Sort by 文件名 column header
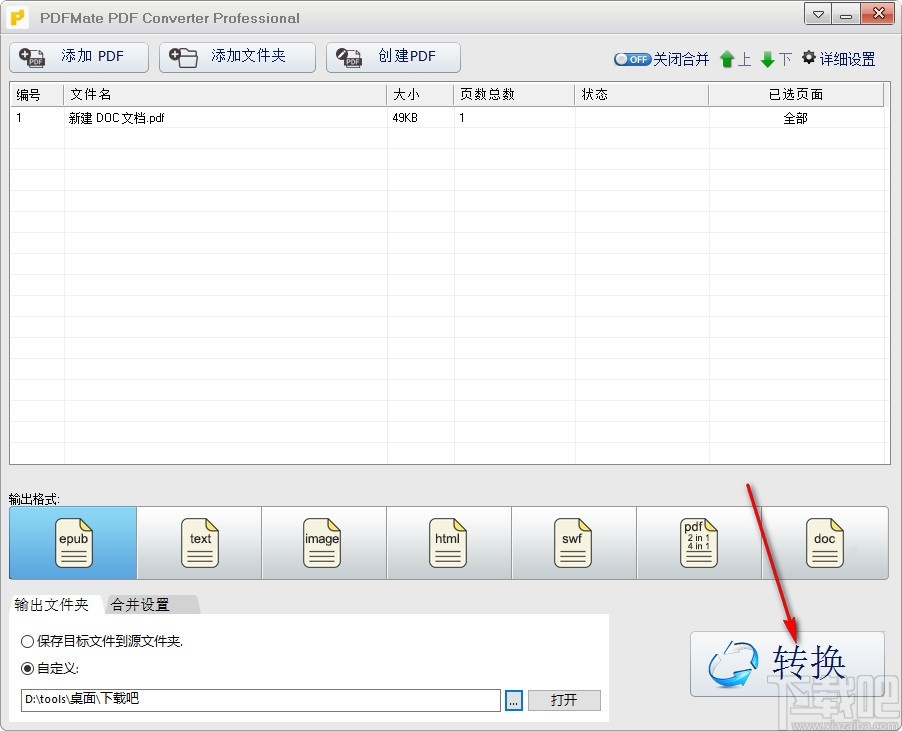The width and height of the screenshot is (902, 731). pos(225,95)
